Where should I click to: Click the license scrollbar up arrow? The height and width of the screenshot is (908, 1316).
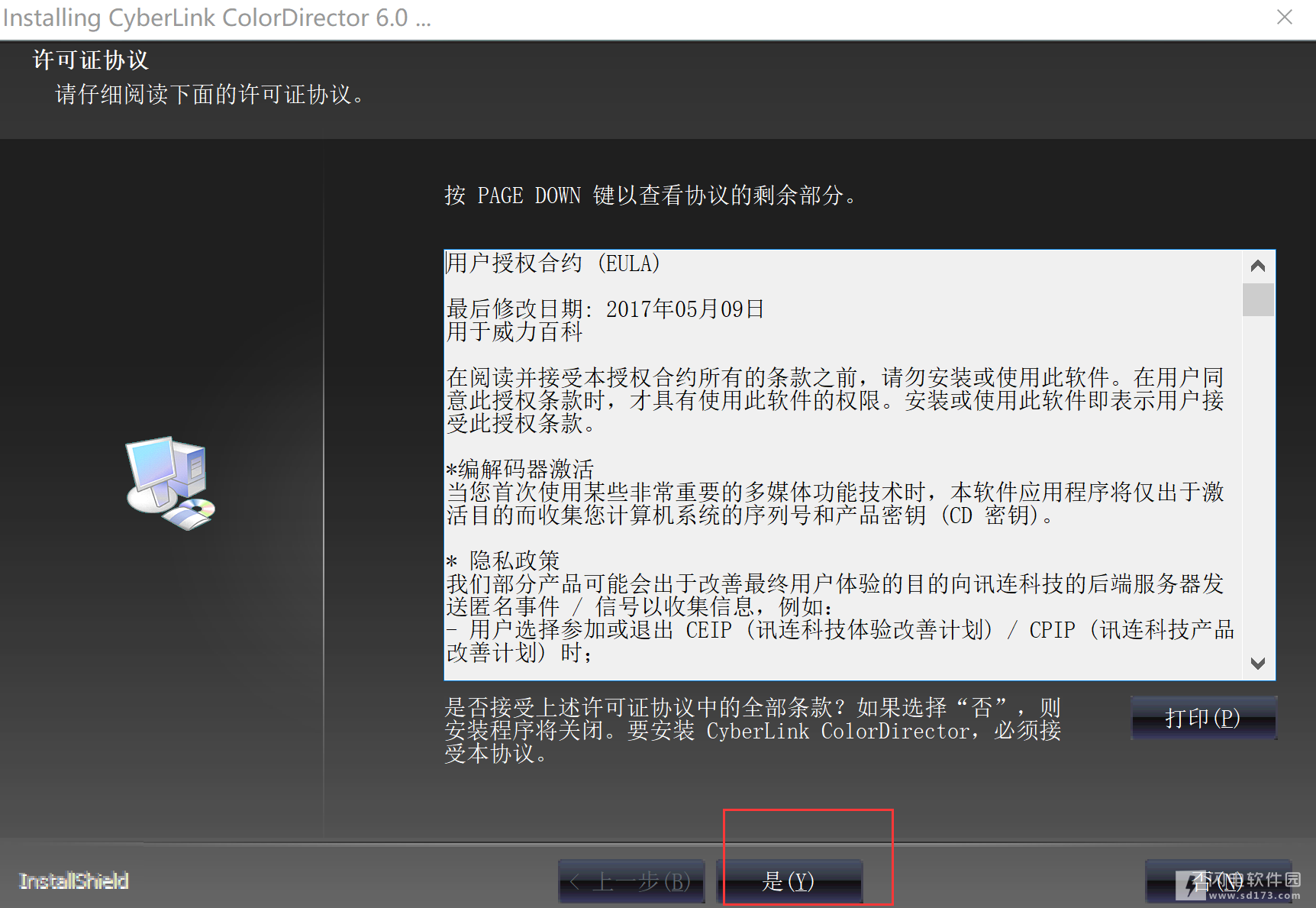(1258, 266)
